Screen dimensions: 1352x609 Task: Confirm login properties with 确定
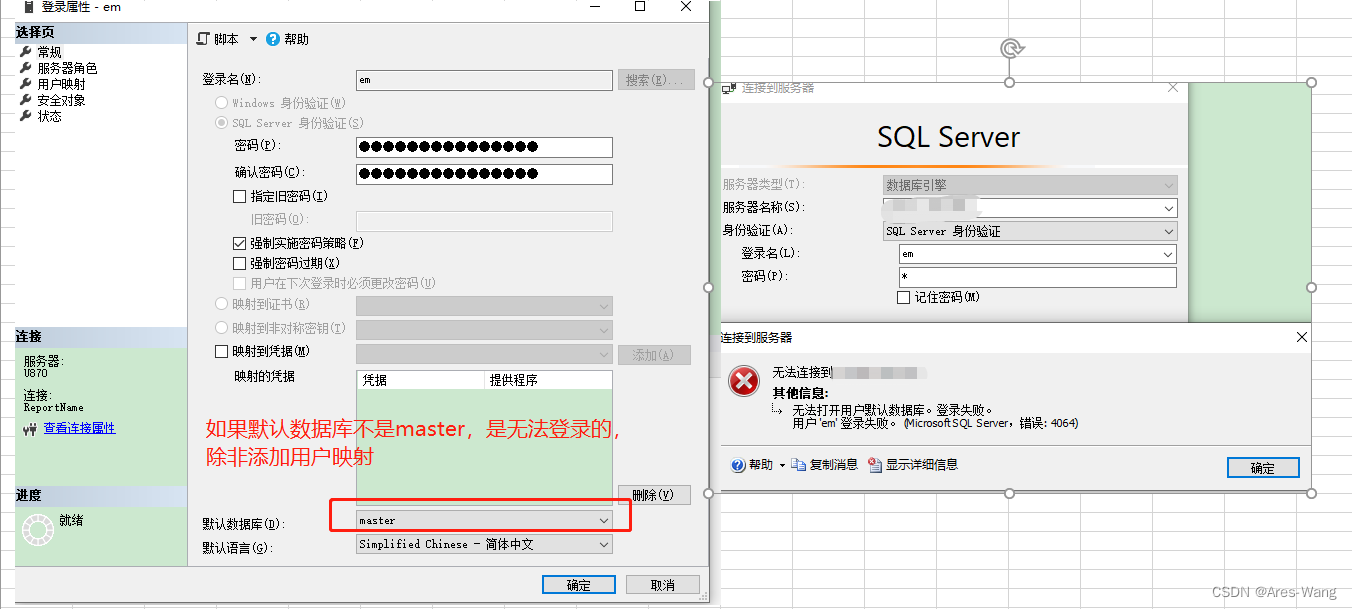click(x=579, y=585)
